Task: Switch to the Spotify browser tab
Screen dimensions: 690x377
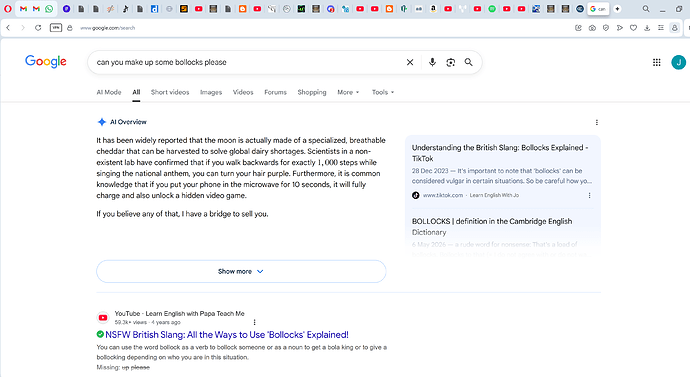Action: click(492, 9)
